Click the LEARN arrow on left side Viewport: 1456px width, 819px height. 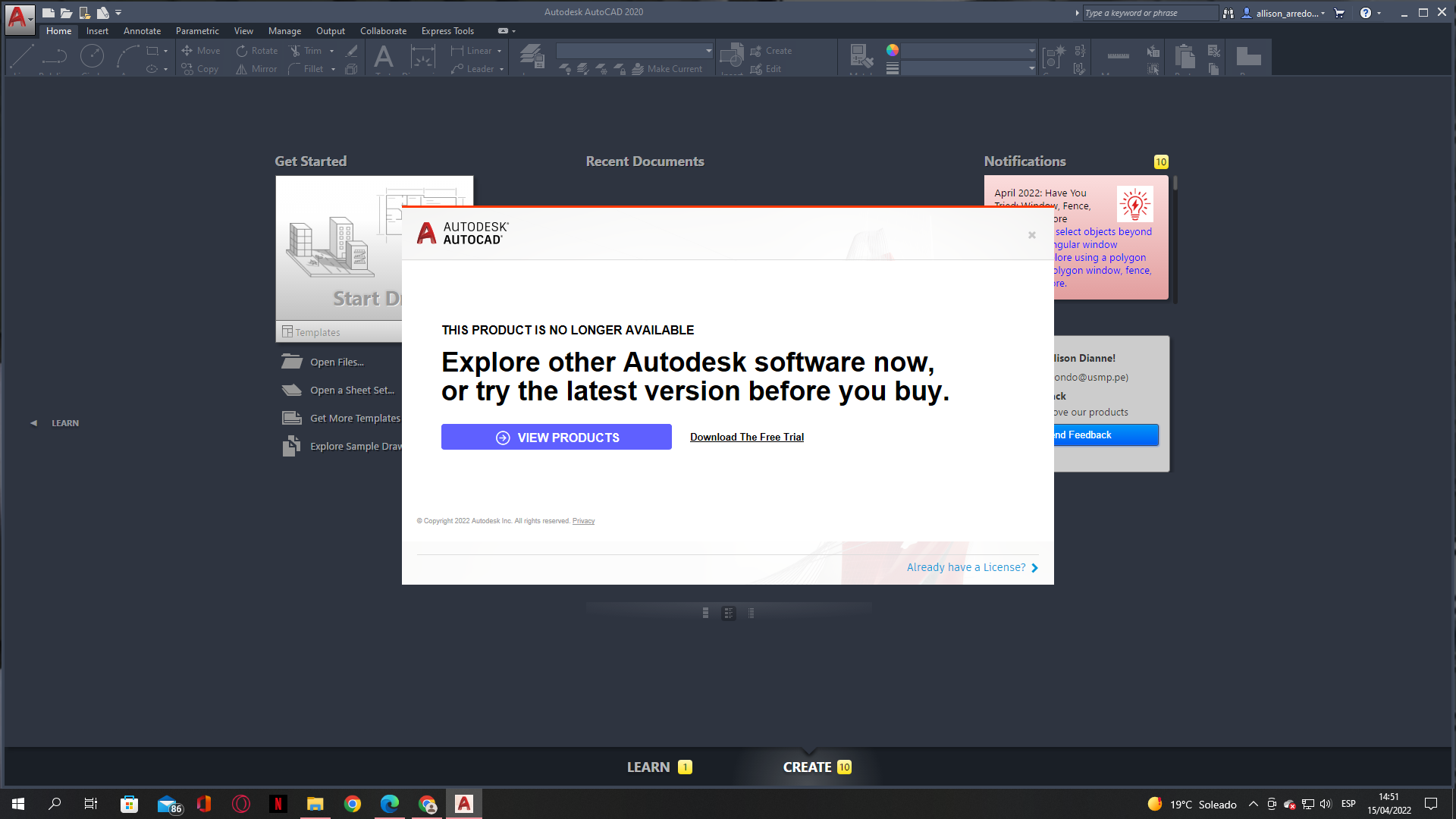(x=33, y=423)
